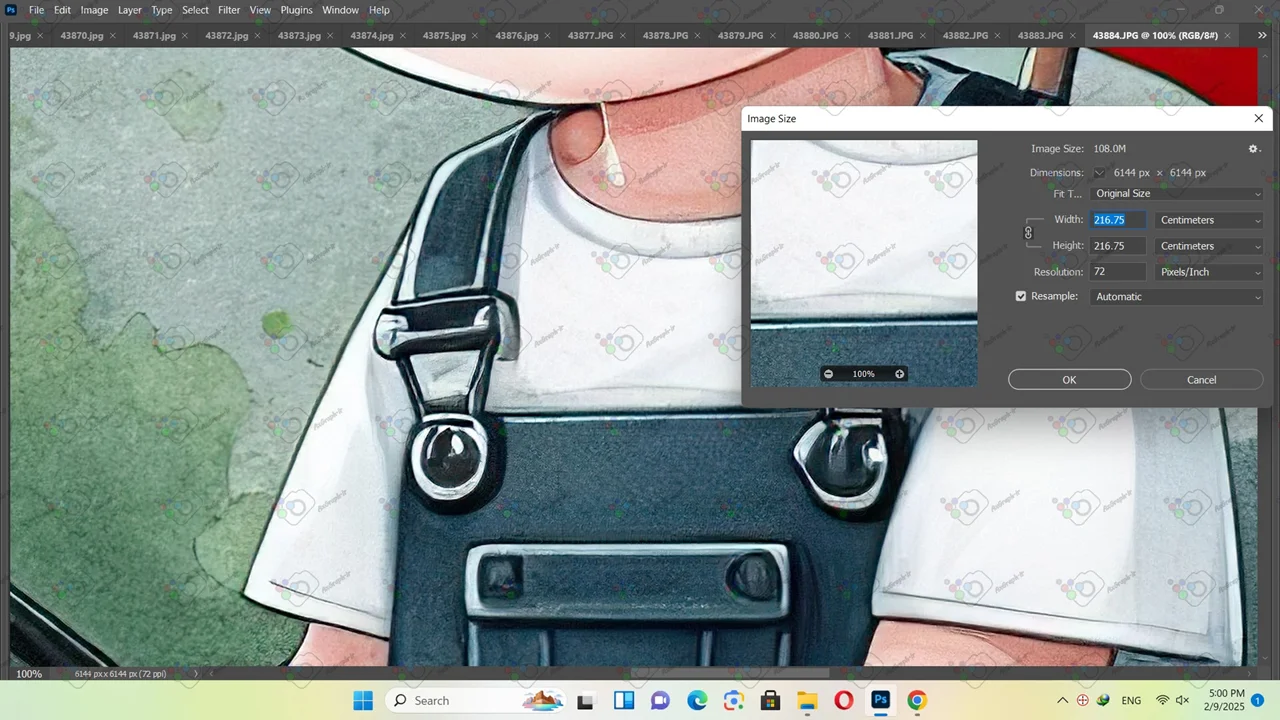Open the Fit To preset dropdown
The image size is (1280, 720).
(x=1177, y=194)
